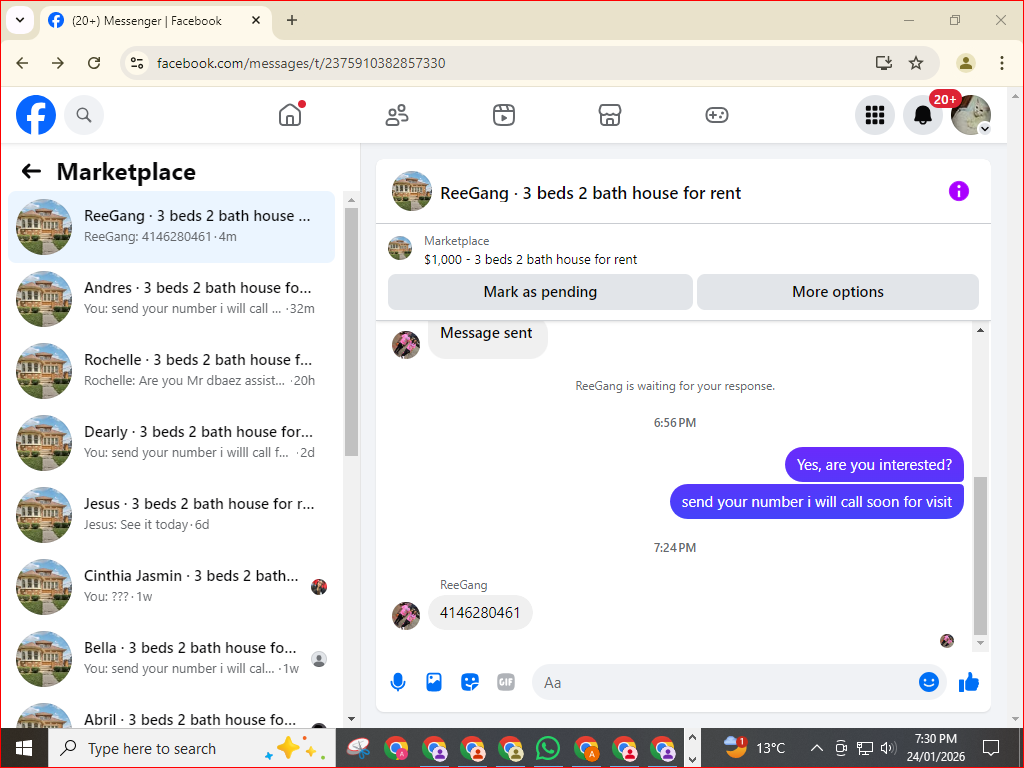This screenshot has width=1024, height=768.
Task: Send a thumbs-up like
Action: point(969,682)
